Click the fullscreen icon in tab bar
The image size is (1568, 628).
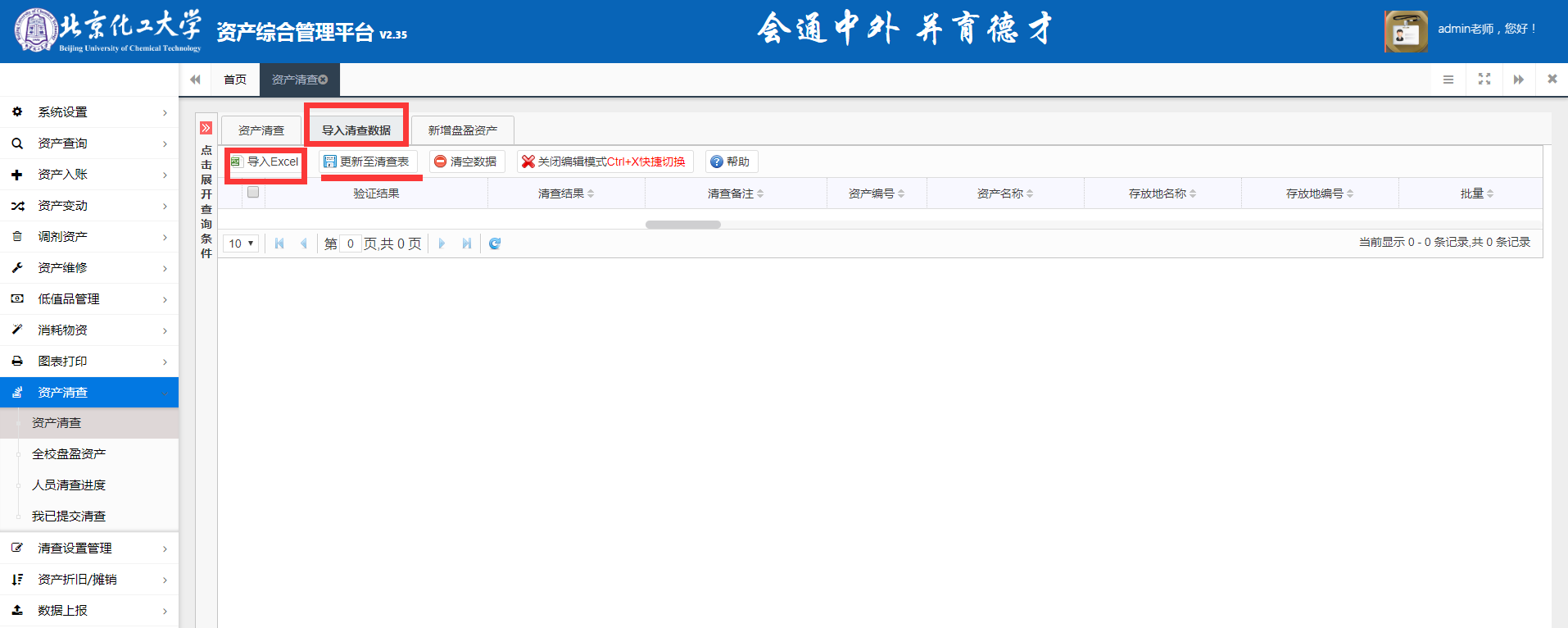point(1484,80)
